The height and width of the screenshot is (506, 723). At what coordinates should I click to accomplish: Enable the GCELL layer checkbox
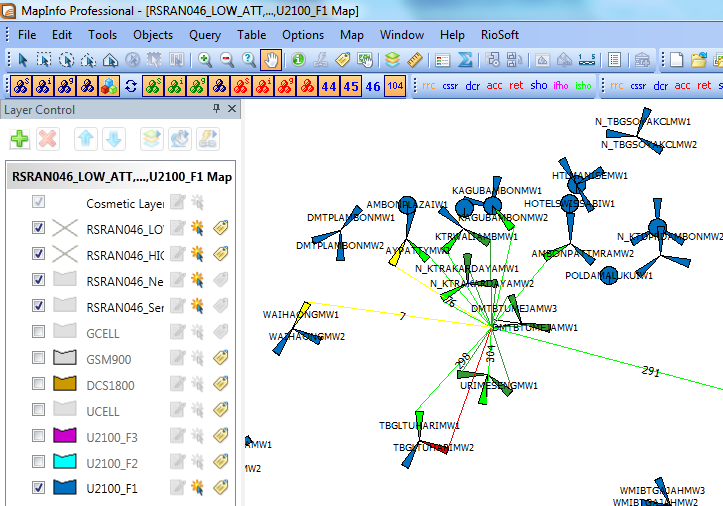click(x=38, y=332)
